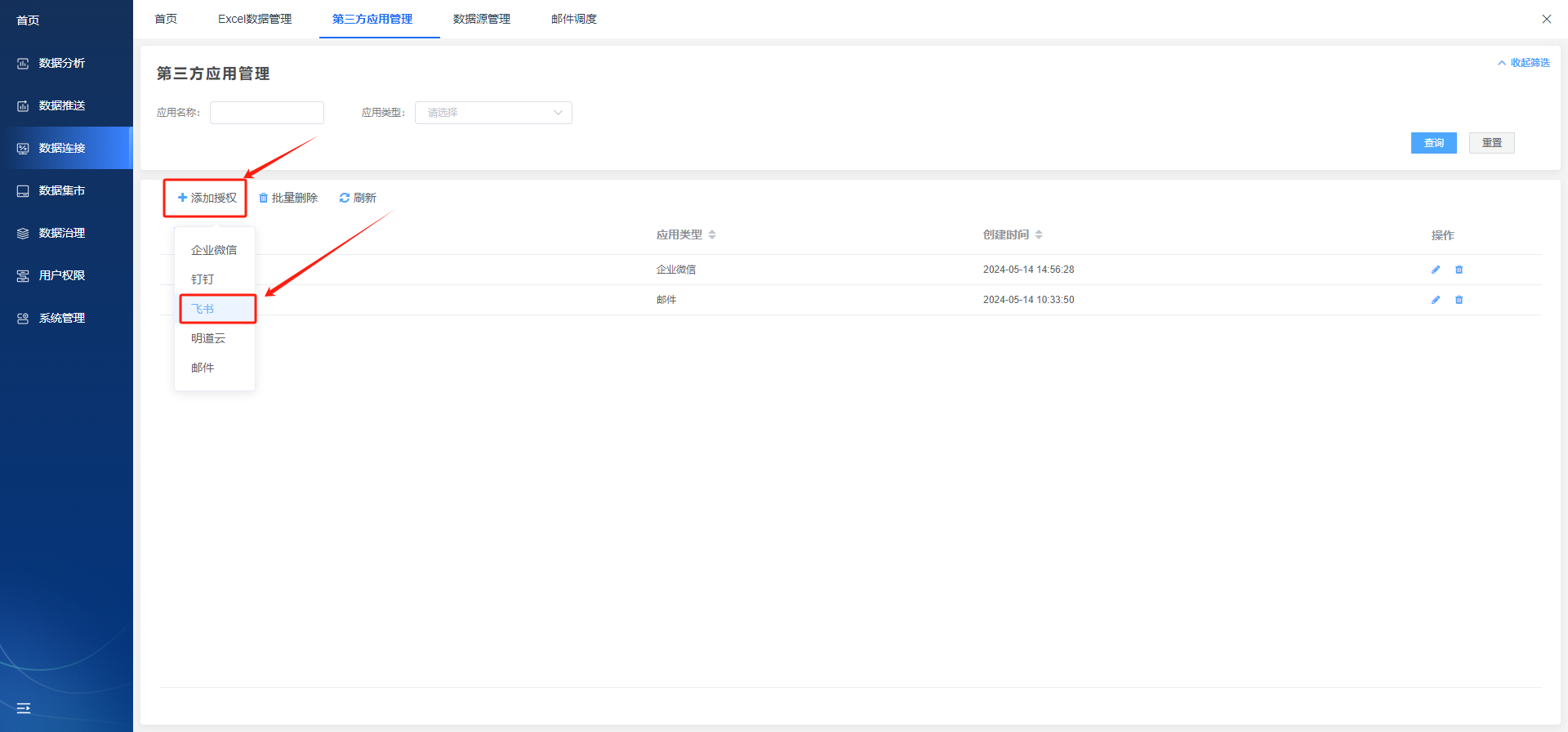Edit the 企业微信 row
Viewport: 1568px width, 732px height.
point(1436,270)
